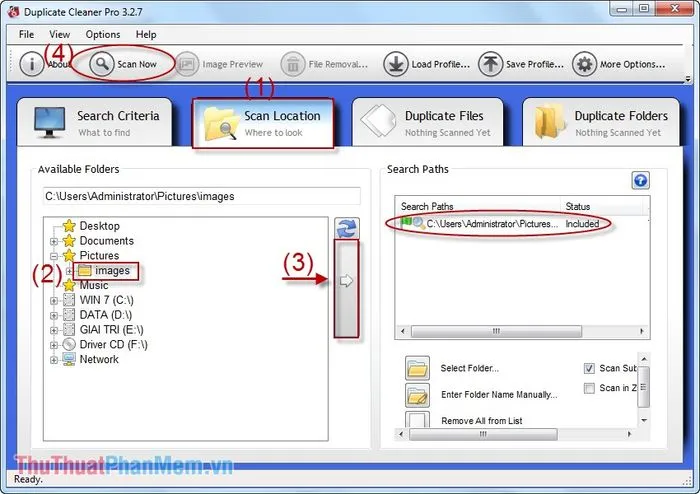Screen dimensions: 700x494
Task: Open More Options gear icon
Action: (x=584, y=64)
